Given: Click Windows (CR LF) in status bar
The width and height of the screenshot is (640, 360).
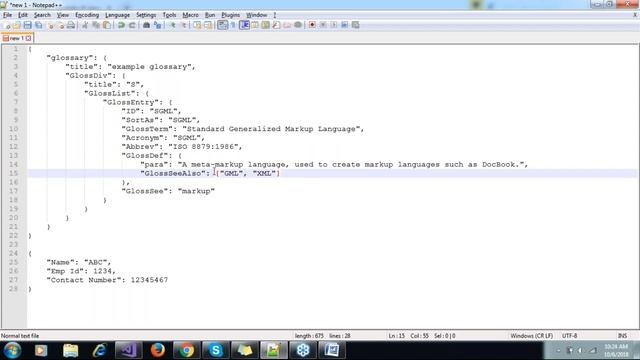Looking at the screenshot, I should point(531,336).
